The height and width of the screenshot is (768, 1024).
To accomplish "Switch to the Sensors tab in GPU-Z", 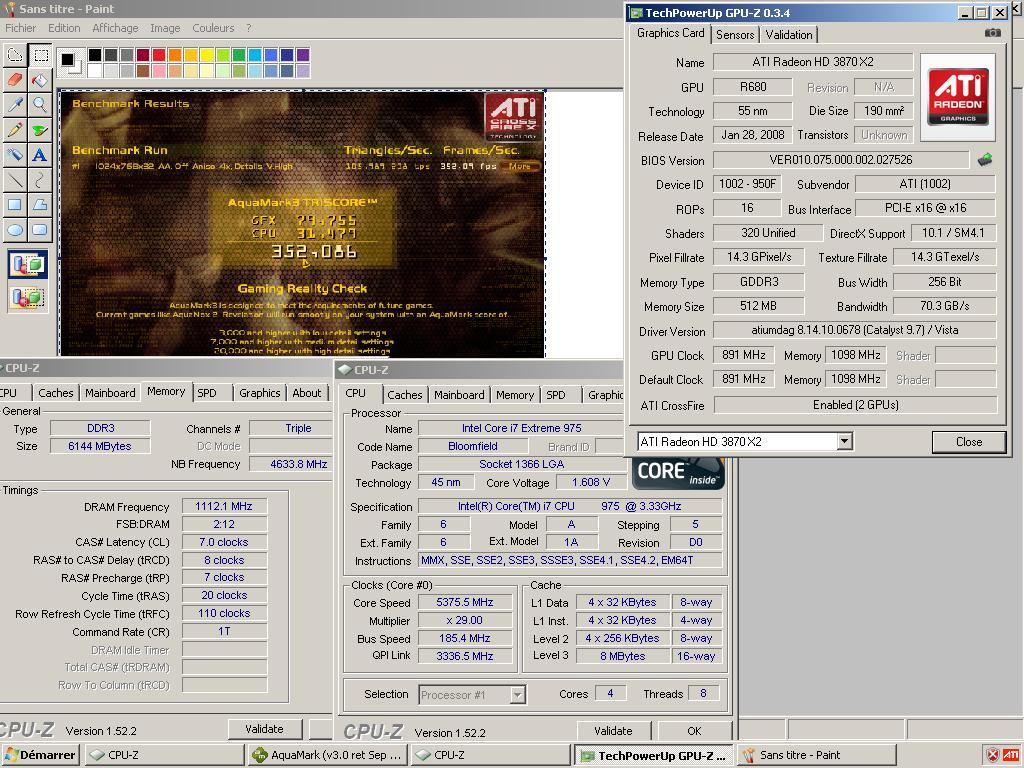I will coord(735,35).
